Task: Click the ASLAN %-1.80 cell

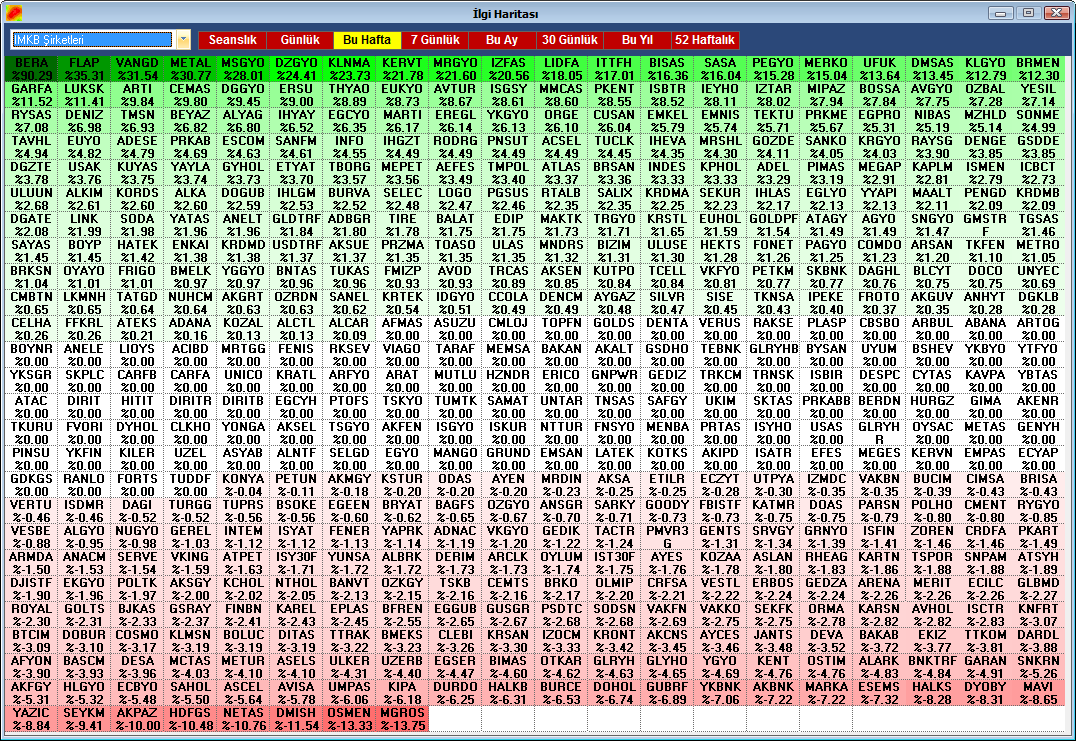Action: pyautogui.click(x=773, y=563)
